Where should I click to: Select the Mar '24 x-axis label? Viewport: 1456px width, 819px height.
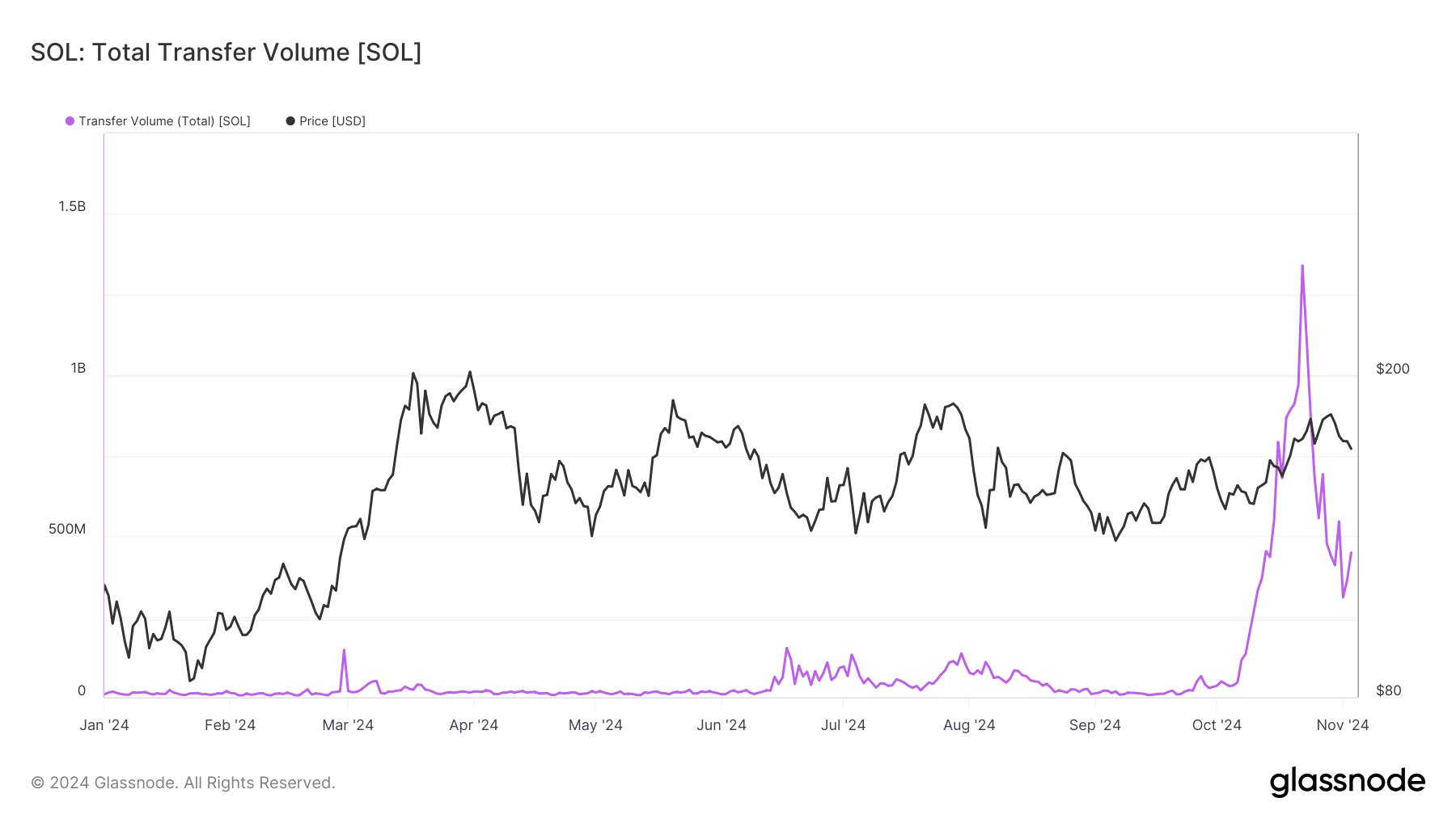(x=348, y=725)
